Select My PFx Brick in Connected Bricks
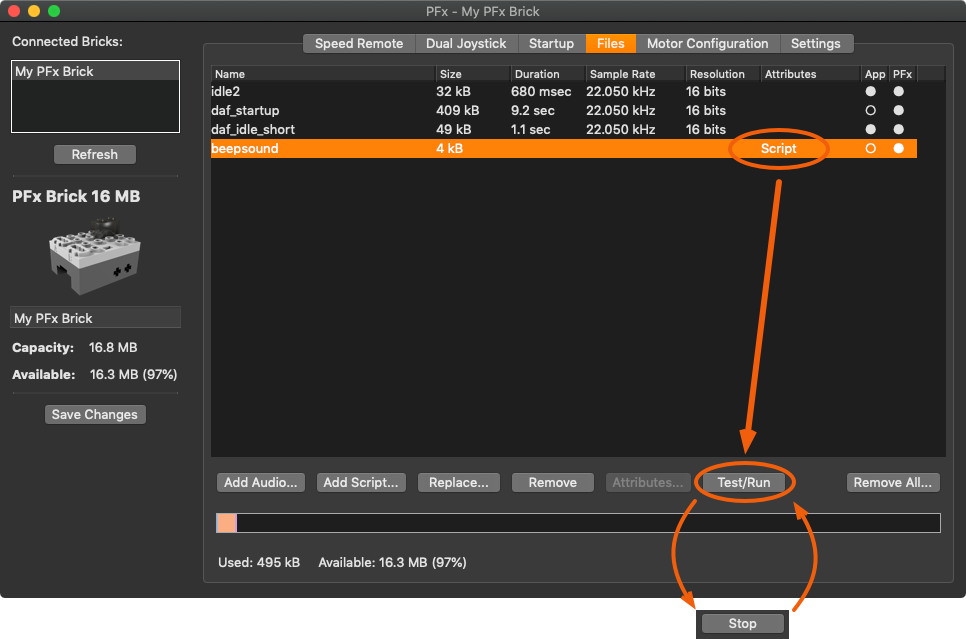966x639 pixels. point(95,71)
